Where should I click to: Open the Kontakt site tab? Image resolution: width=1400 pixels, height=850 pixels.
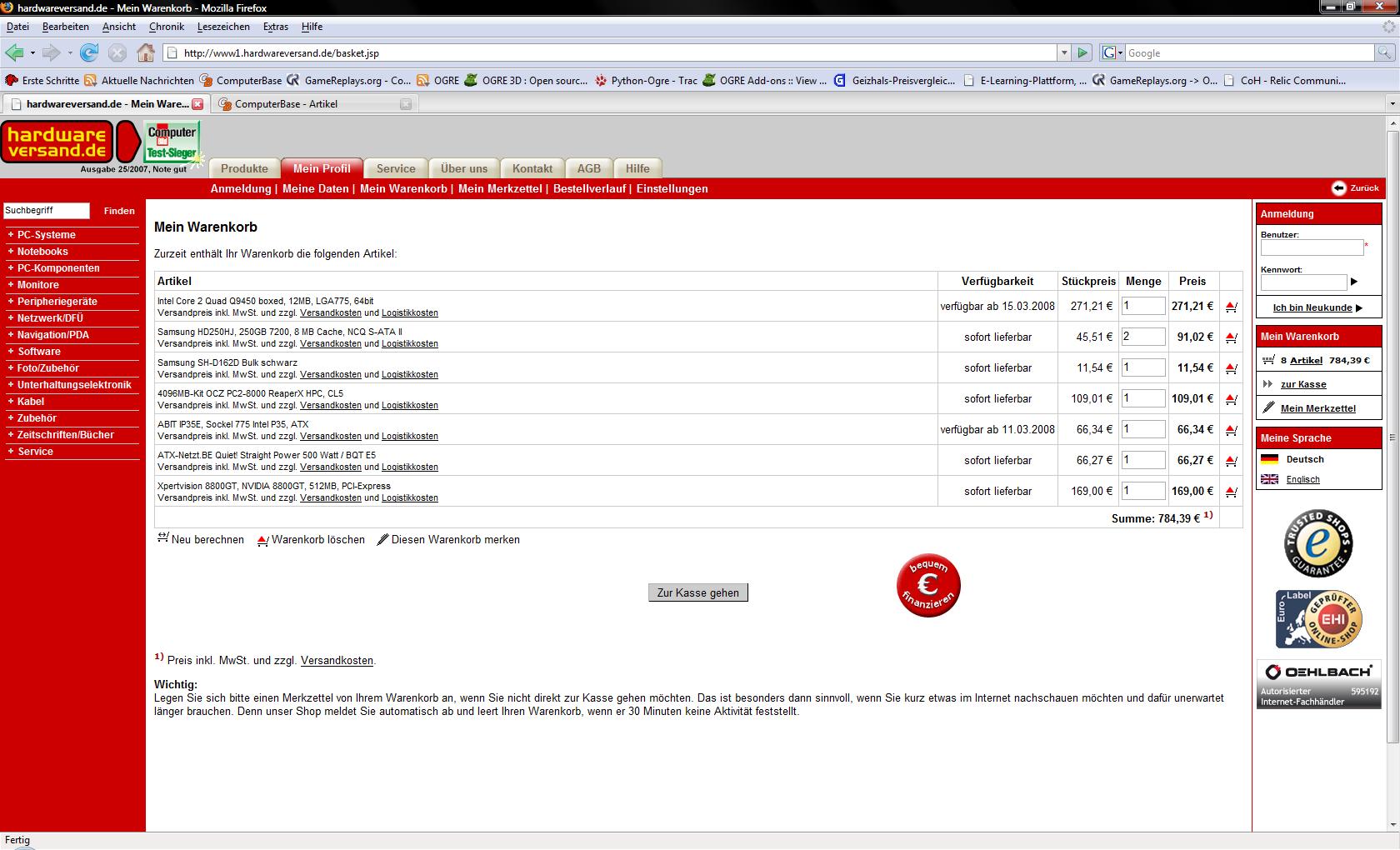532,168
